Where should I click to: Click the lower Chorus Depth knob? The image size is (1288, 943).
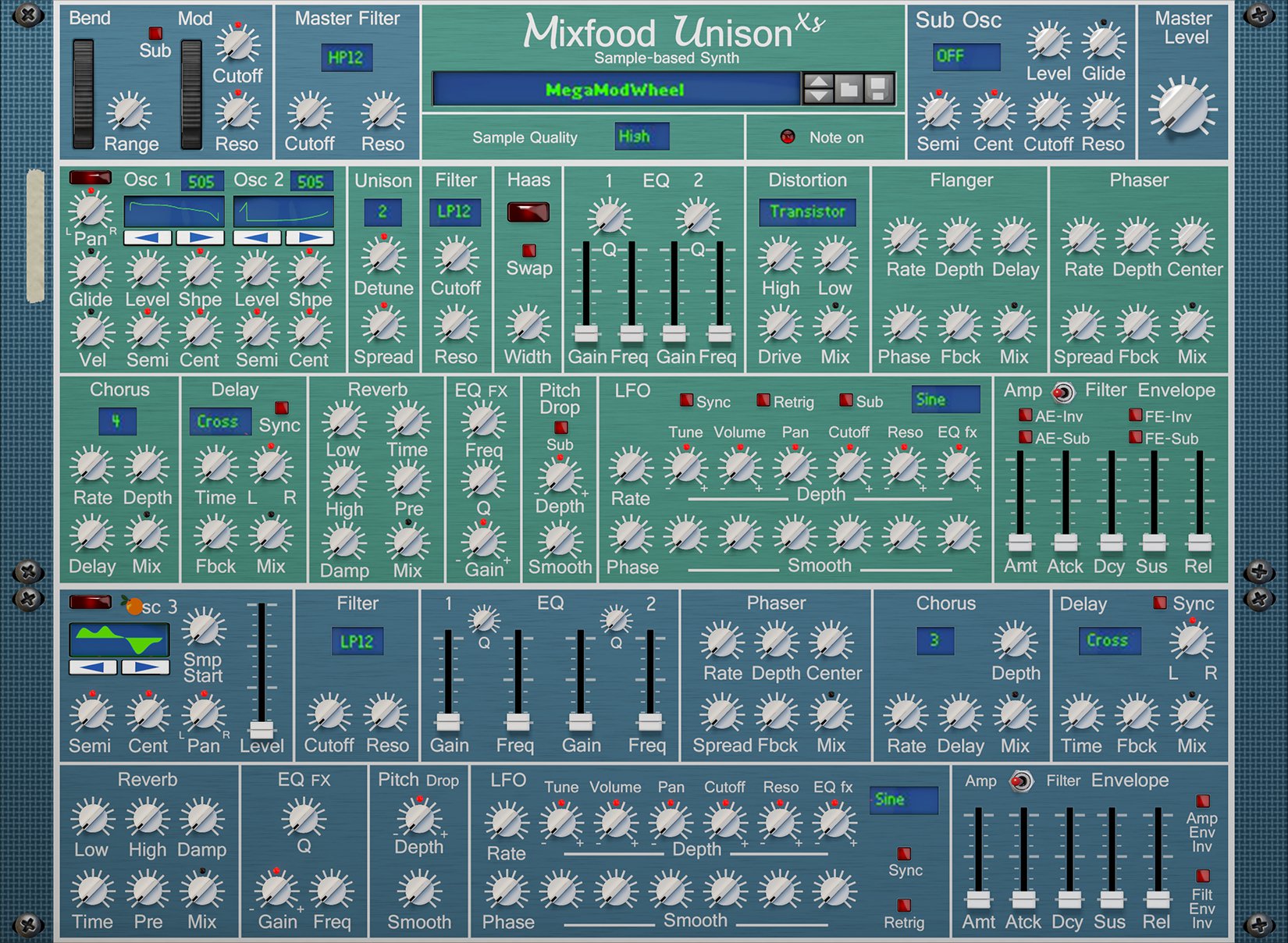point(1015,642)
